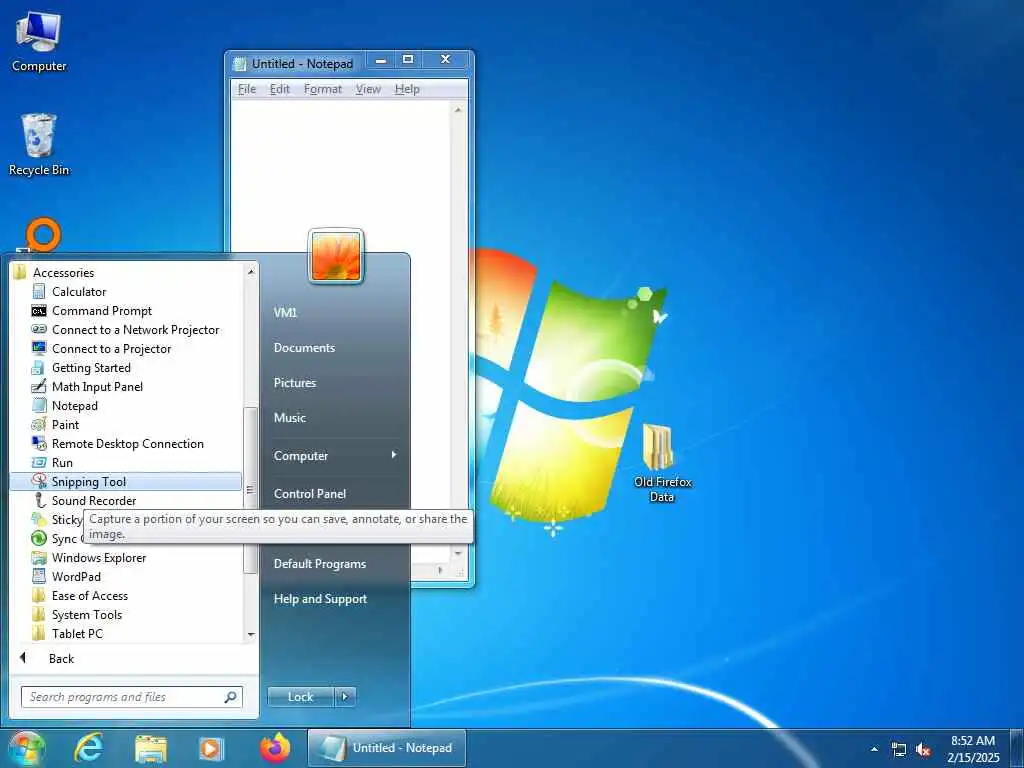
Task: Click the search magnifier icon
Action: (x=231, y=697)
